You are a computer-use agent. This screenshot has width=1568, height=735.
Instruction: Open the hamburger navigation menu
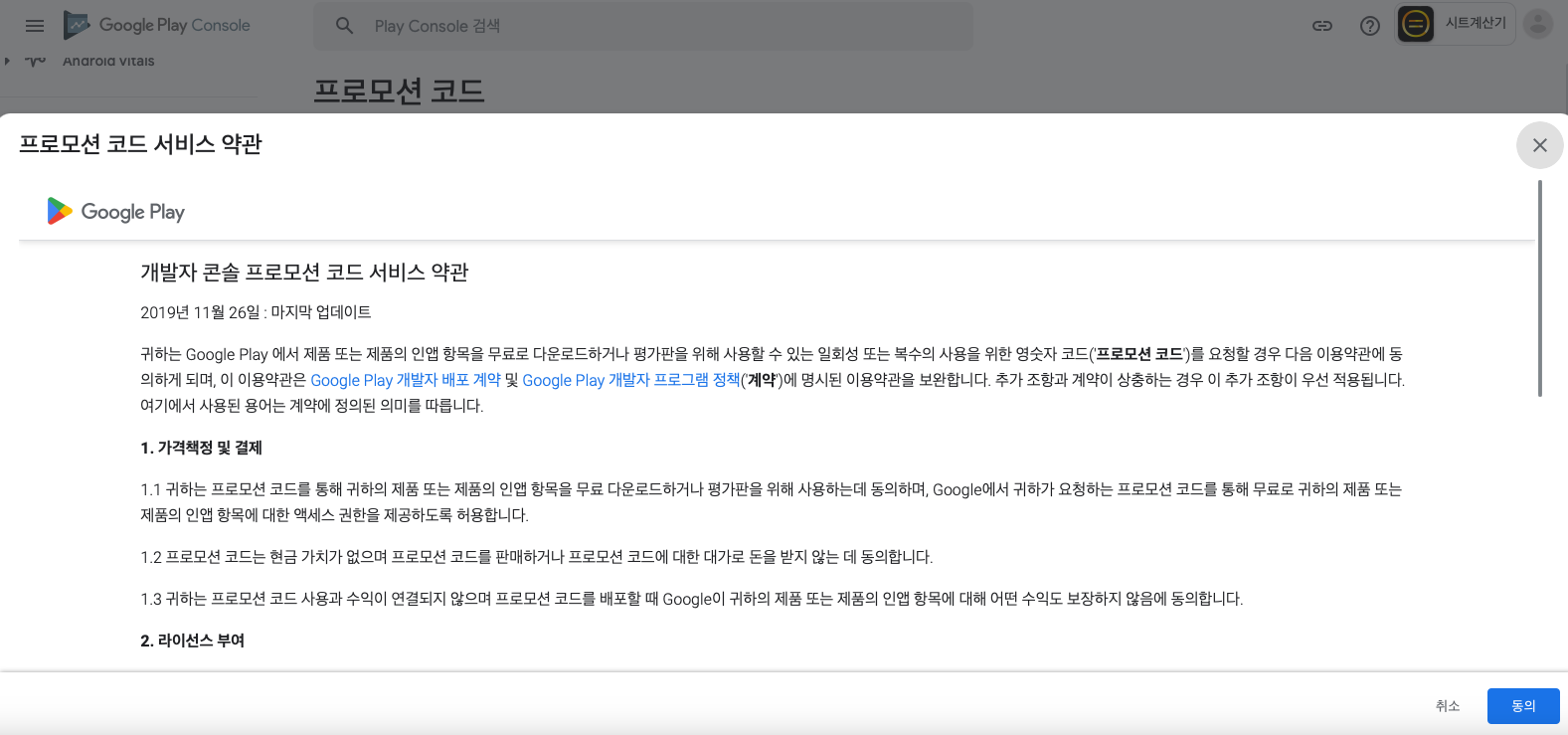pos(35,26)
